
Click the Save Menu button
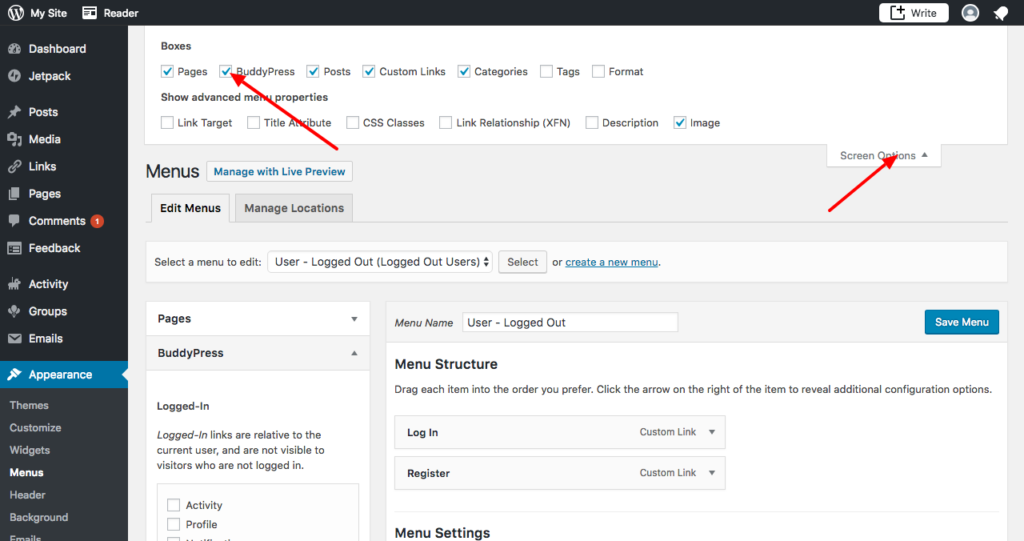(x=961, y=322)
